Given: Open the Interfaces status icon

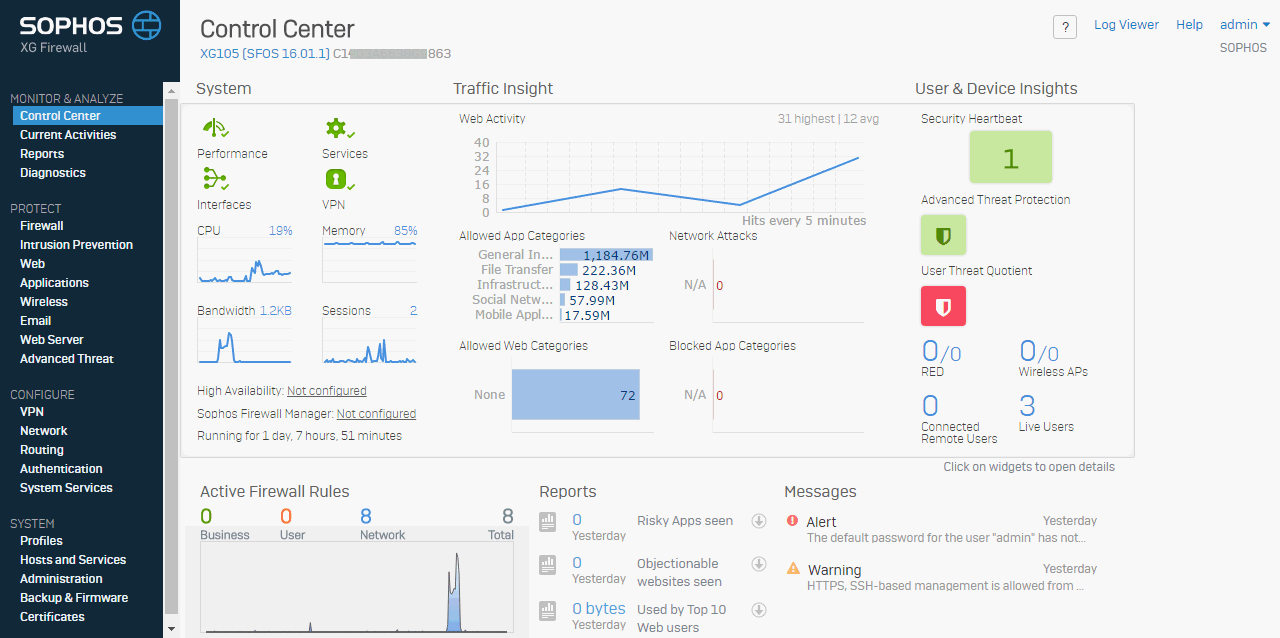Looking at the screenshot, I should click(215, 179).
